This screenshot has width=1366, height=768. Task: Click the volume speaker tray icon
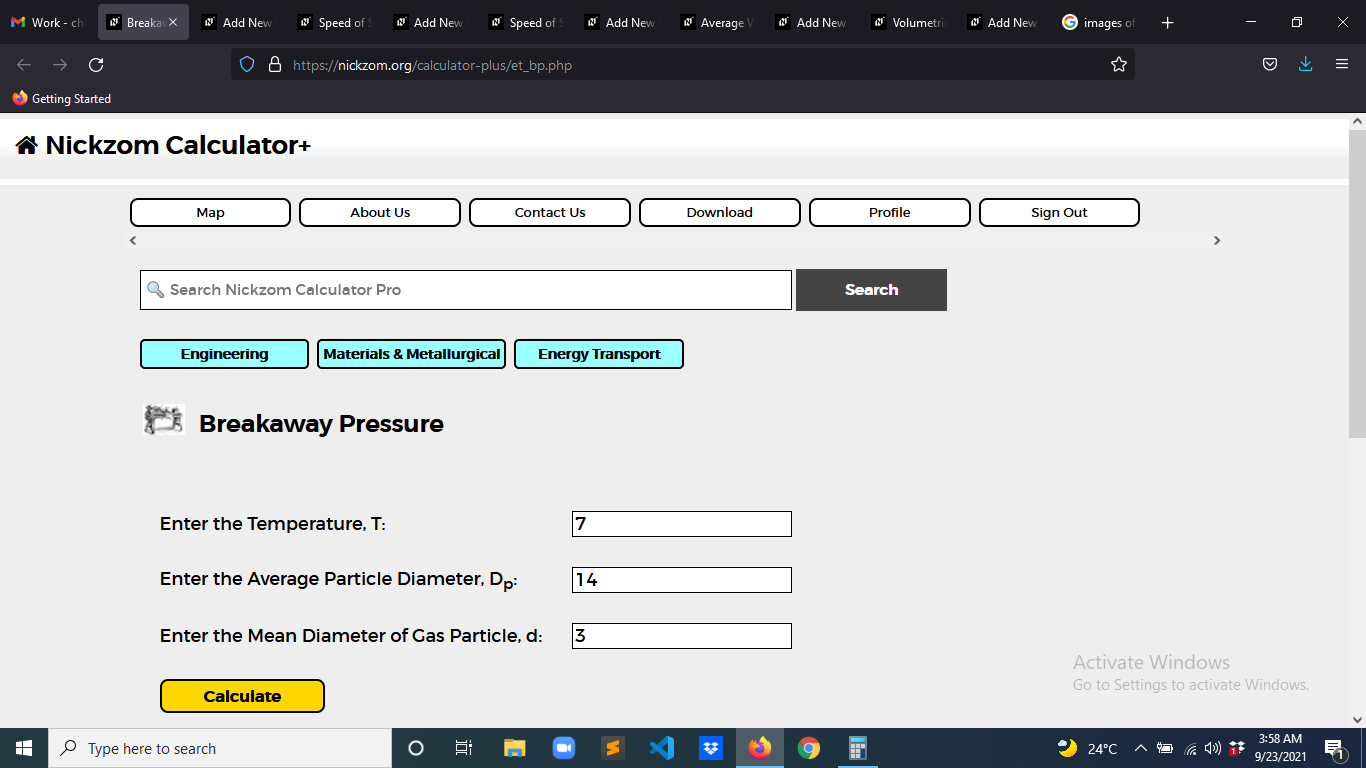tap(1213, 748)
